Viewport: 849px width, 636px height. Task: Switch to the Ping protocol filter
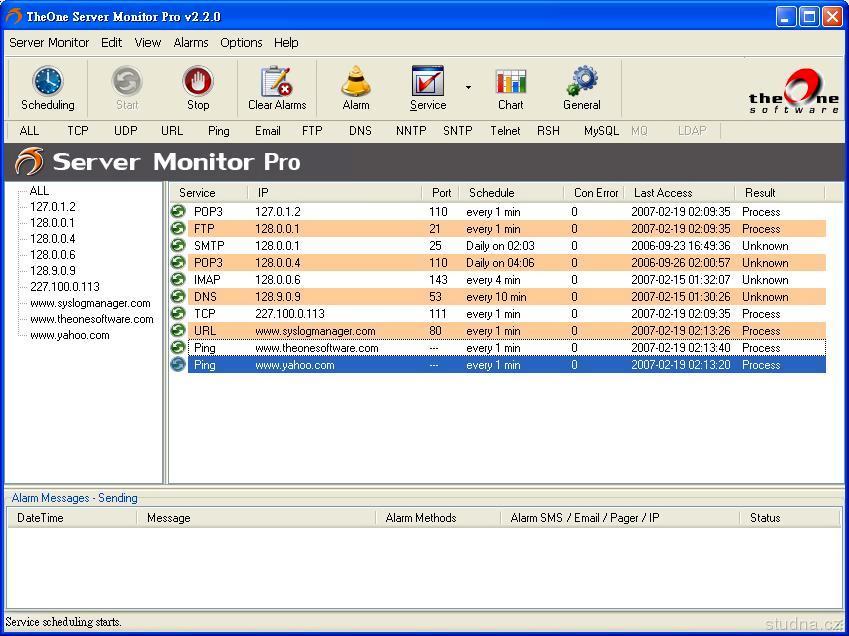pyautogui.click(x=218, y=131)
